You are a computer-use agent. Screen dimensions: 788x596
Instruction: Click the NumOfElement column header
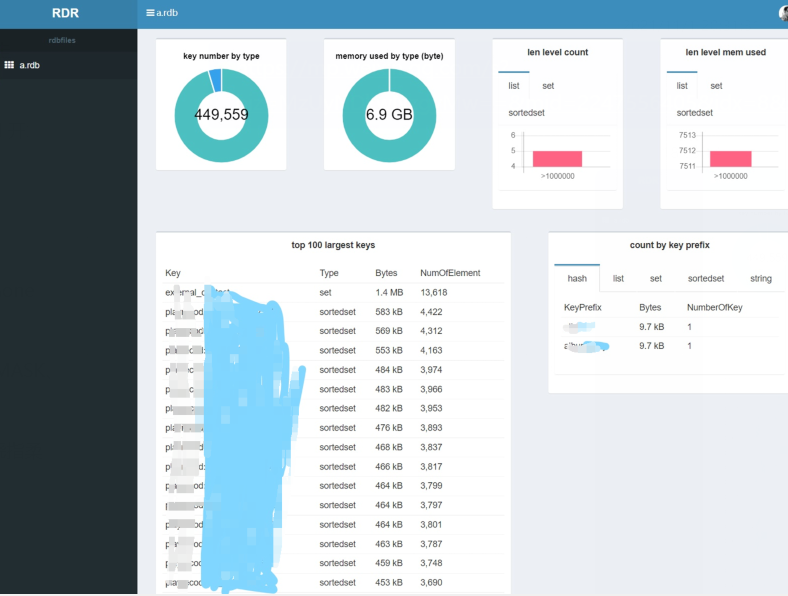pos(450,273)
